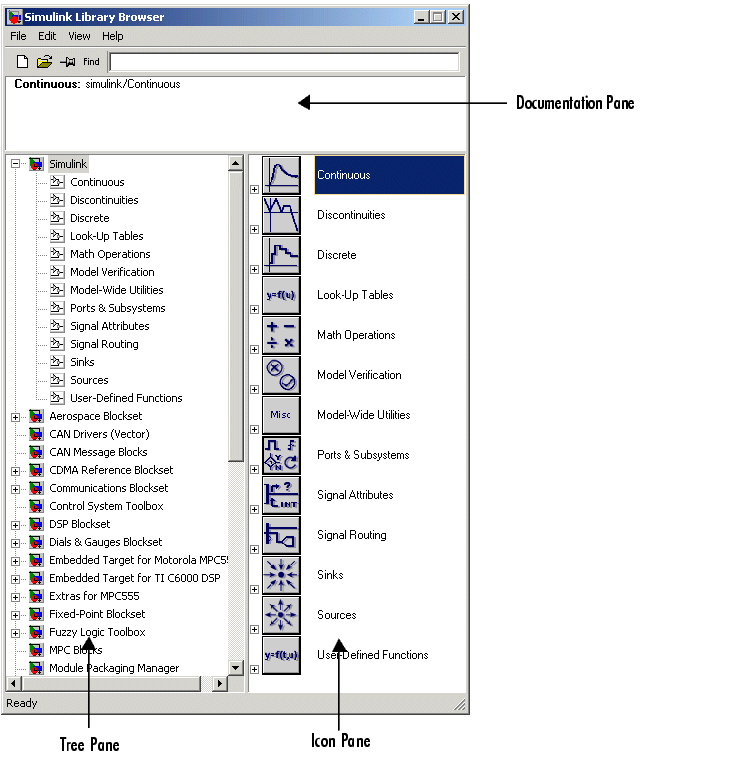Expand the Aerospace Blockset node
The height and width of the screenshot is (767, 750).
[16, 417]
